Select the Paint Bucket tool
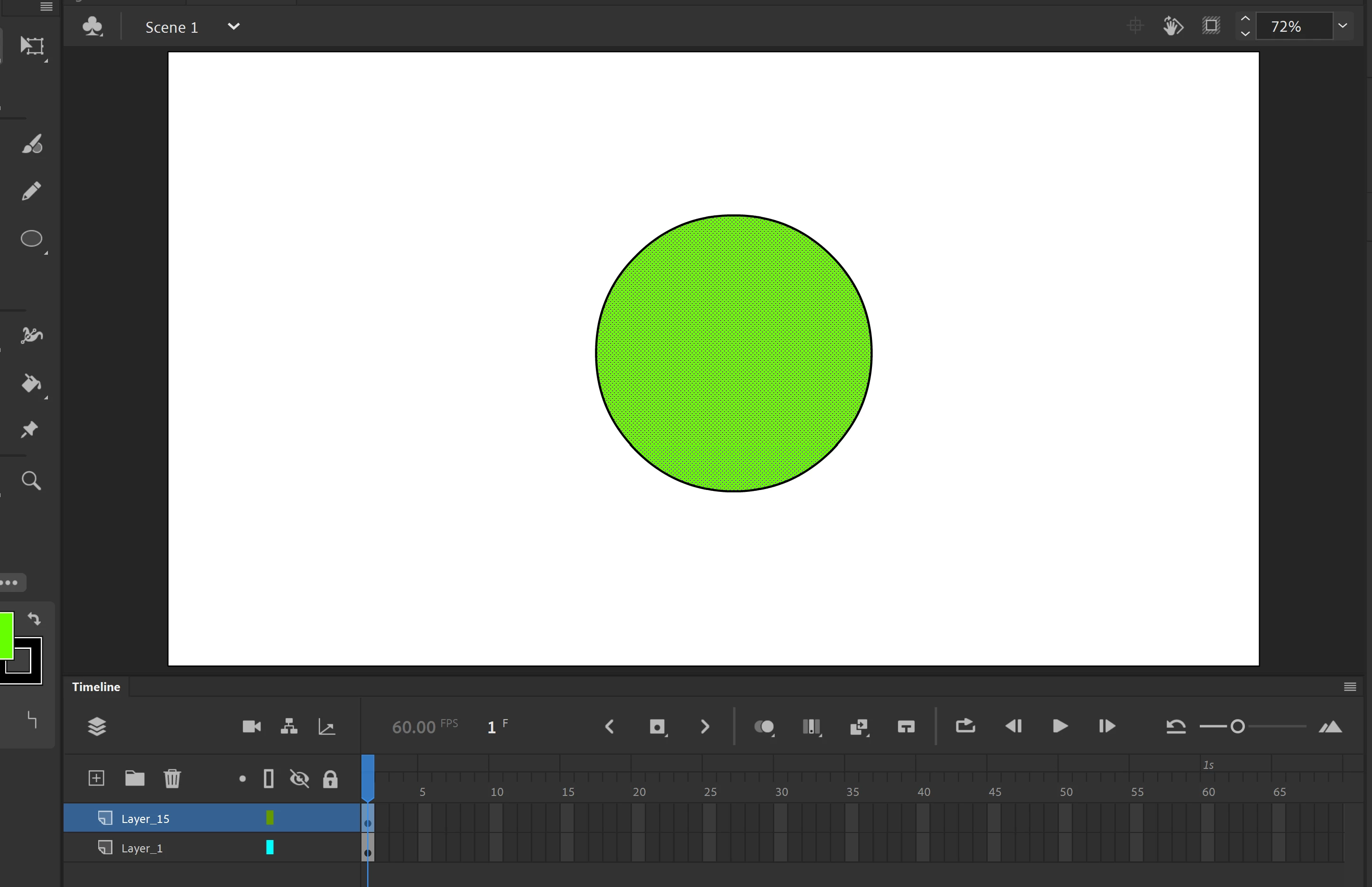Viewport: 1372px width, 887px height. point(32,383)
